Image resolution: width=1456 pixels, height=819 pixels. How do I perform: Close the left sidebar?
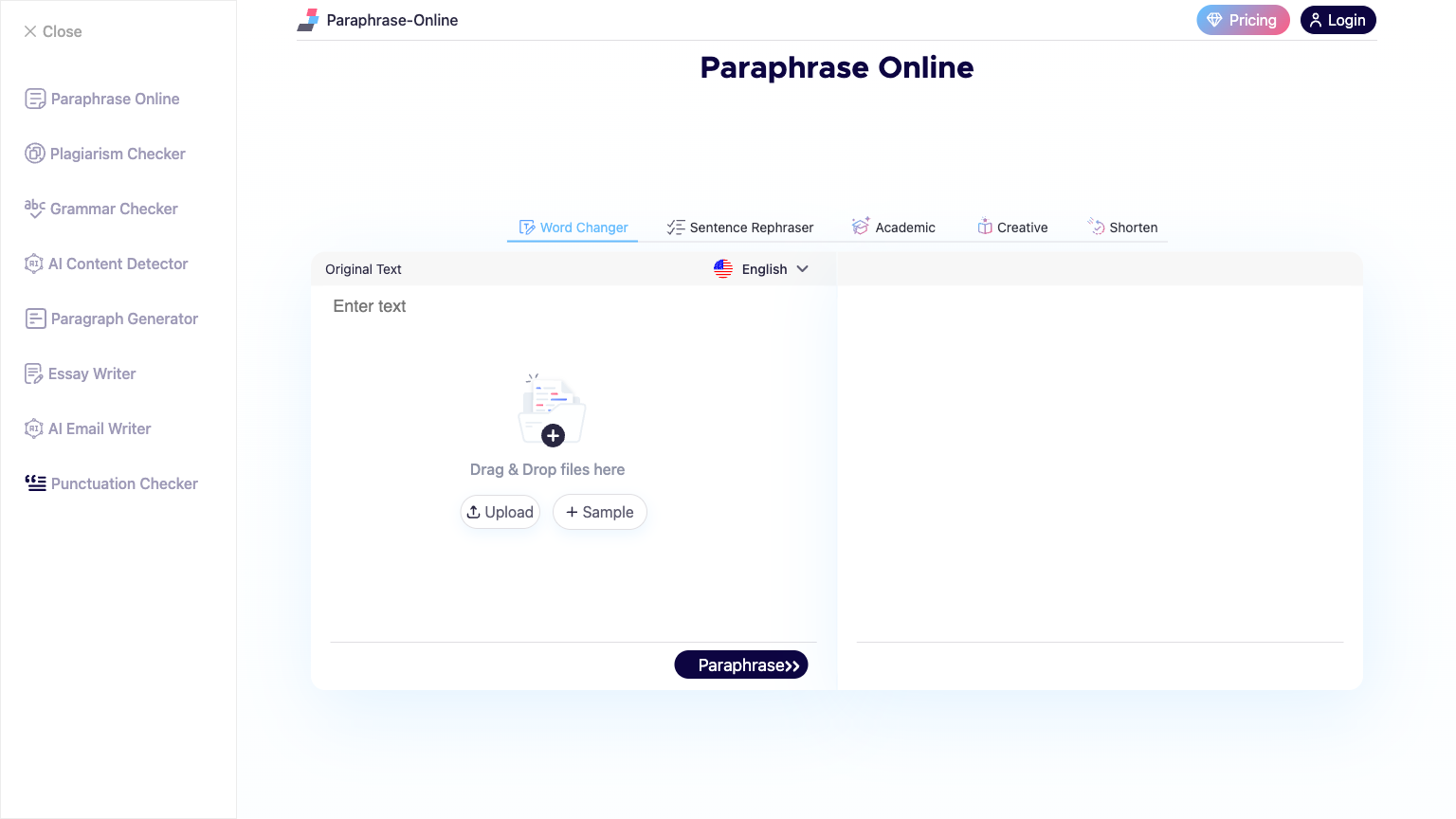[52, 31]
